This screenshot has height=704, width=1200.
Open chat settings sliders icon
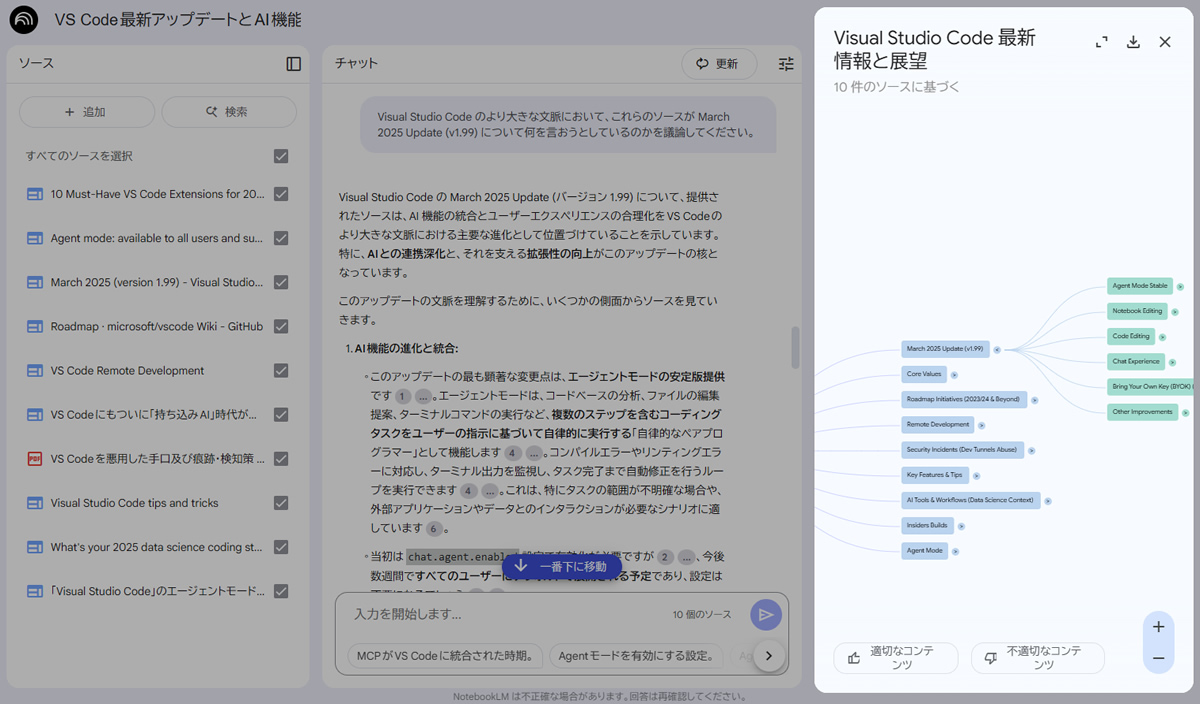pyautogui.click(x=786, y=64)
